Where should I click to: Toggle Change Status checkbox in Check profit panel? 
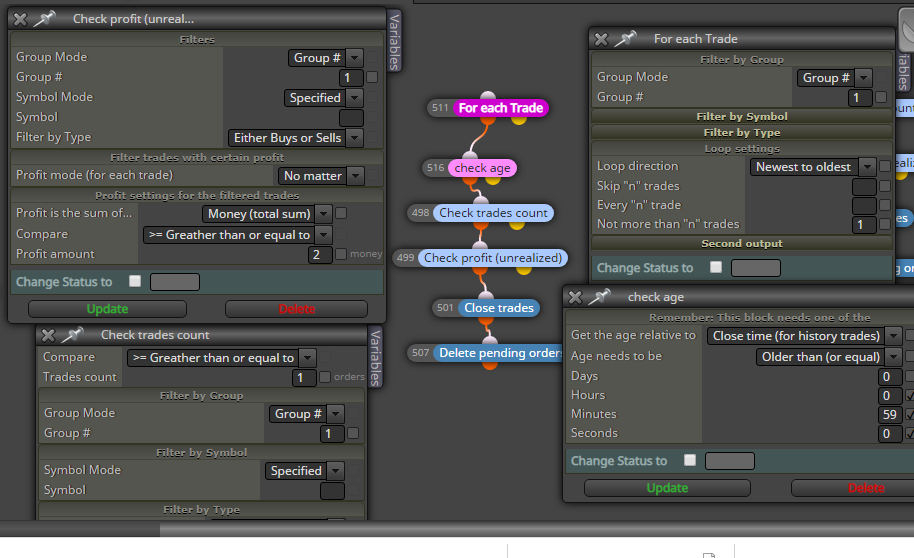pos(135,281)
